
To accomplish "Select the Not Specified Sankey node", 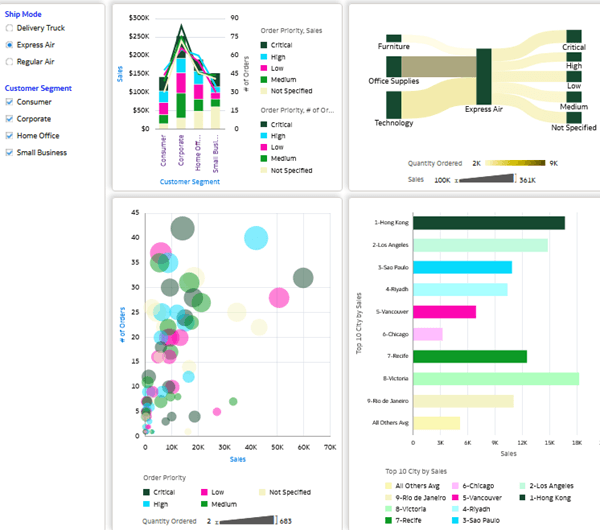I will pyautogui.click(x=574, y=117).
